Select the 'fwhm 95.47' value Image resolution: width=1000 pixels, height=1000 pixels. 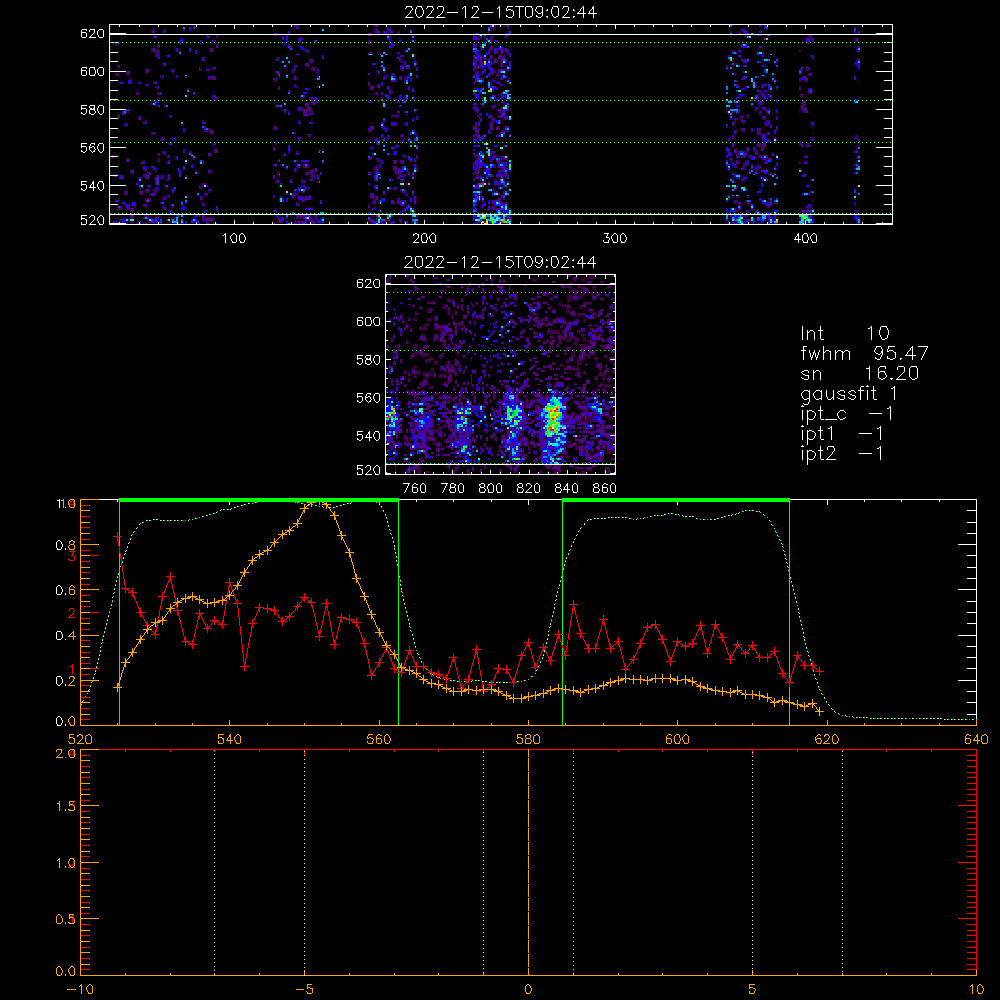[x=864, y=353]
